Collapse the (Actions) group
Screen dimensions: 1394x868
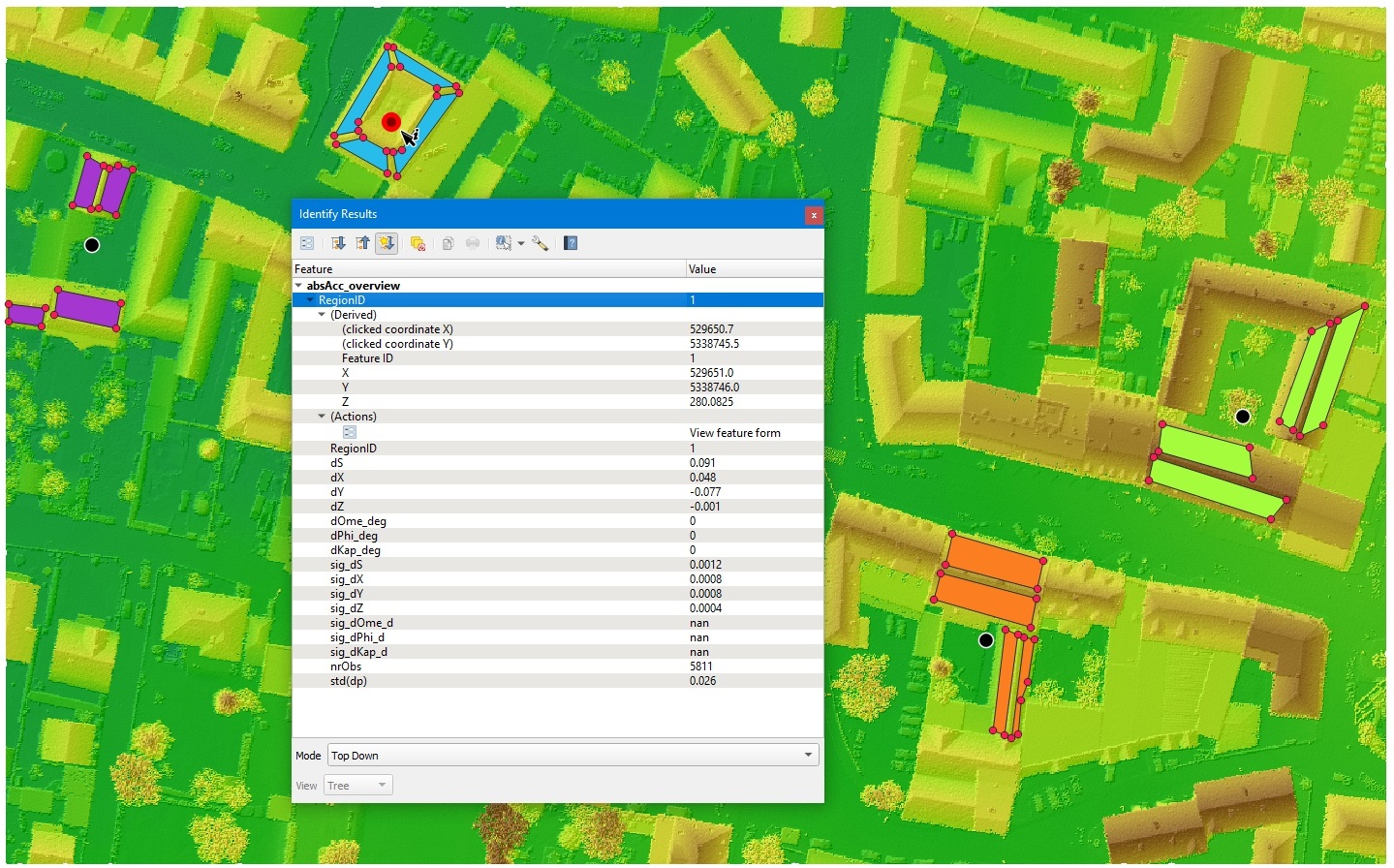point(322,417)
